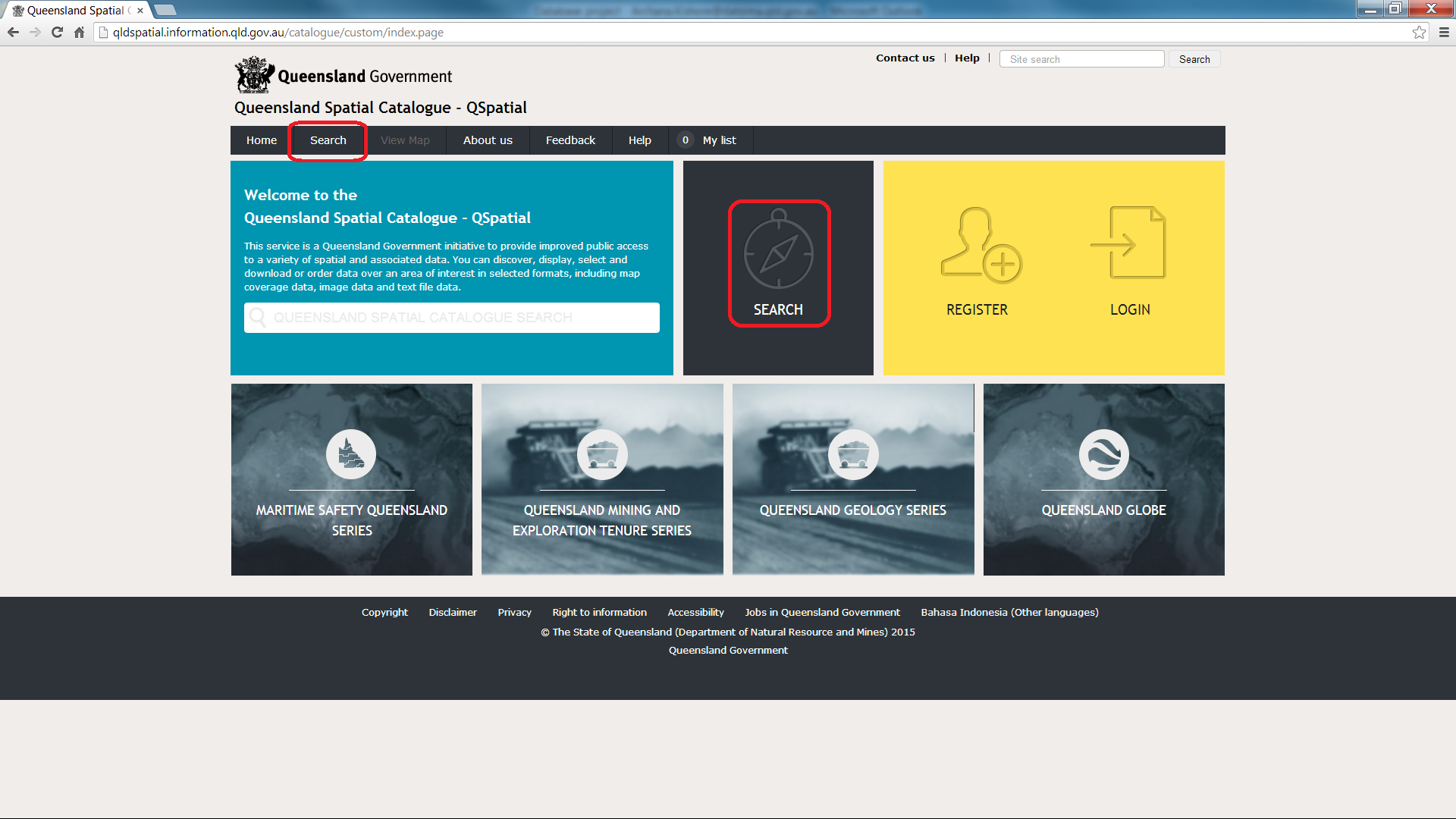Click Maritime Safety Queensland Series title

tap(352, 520)
